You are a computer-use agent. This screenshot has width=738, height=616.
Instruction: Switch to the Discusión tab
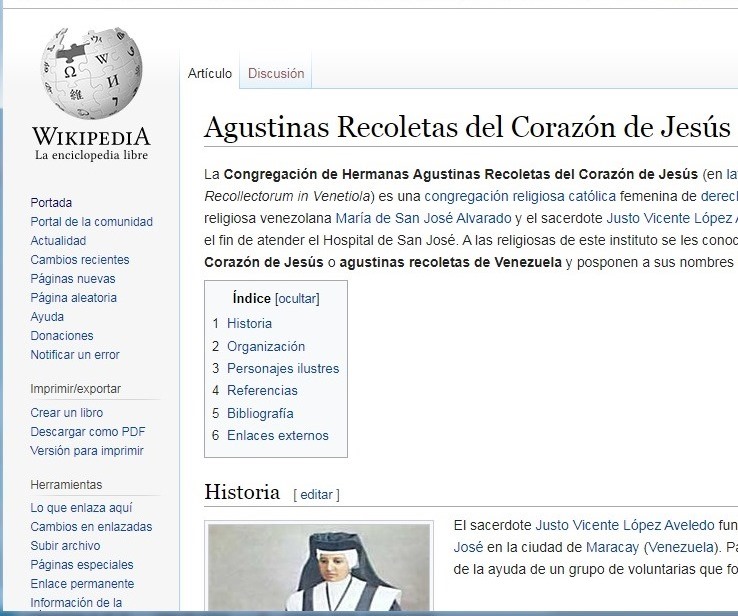276,73
